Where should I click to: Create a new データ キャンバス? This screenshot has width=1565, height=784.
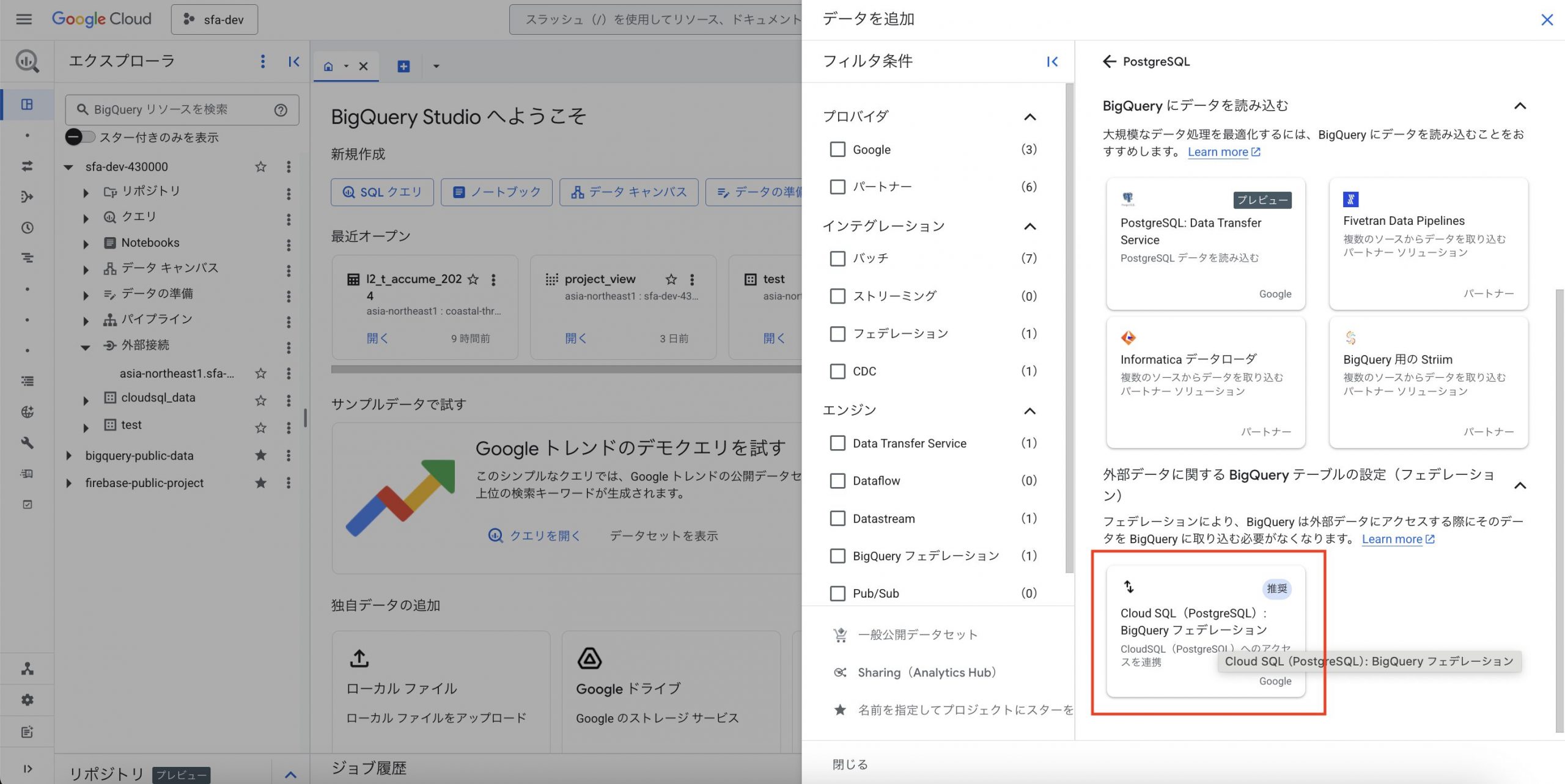coord(628,192)
